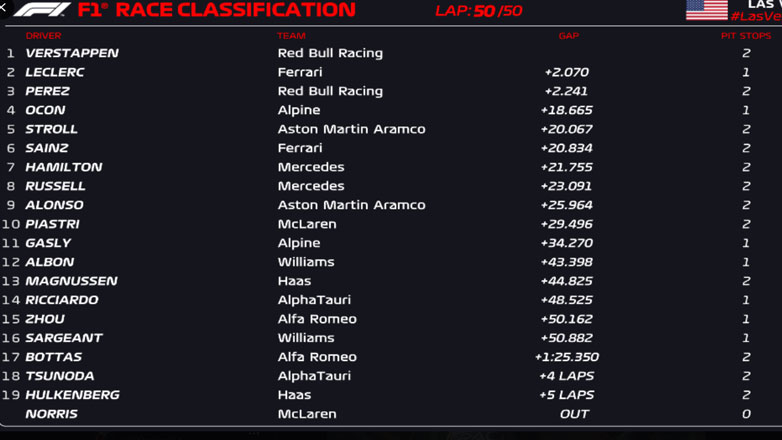Click the PIT STOPS column header
Image resolution: width=782 pixels, height=440 pixels.
(746, 36)
